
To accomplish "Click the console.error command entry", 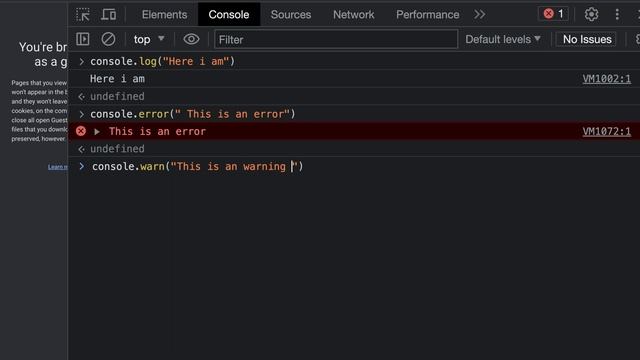I will [x=193, y=114].
